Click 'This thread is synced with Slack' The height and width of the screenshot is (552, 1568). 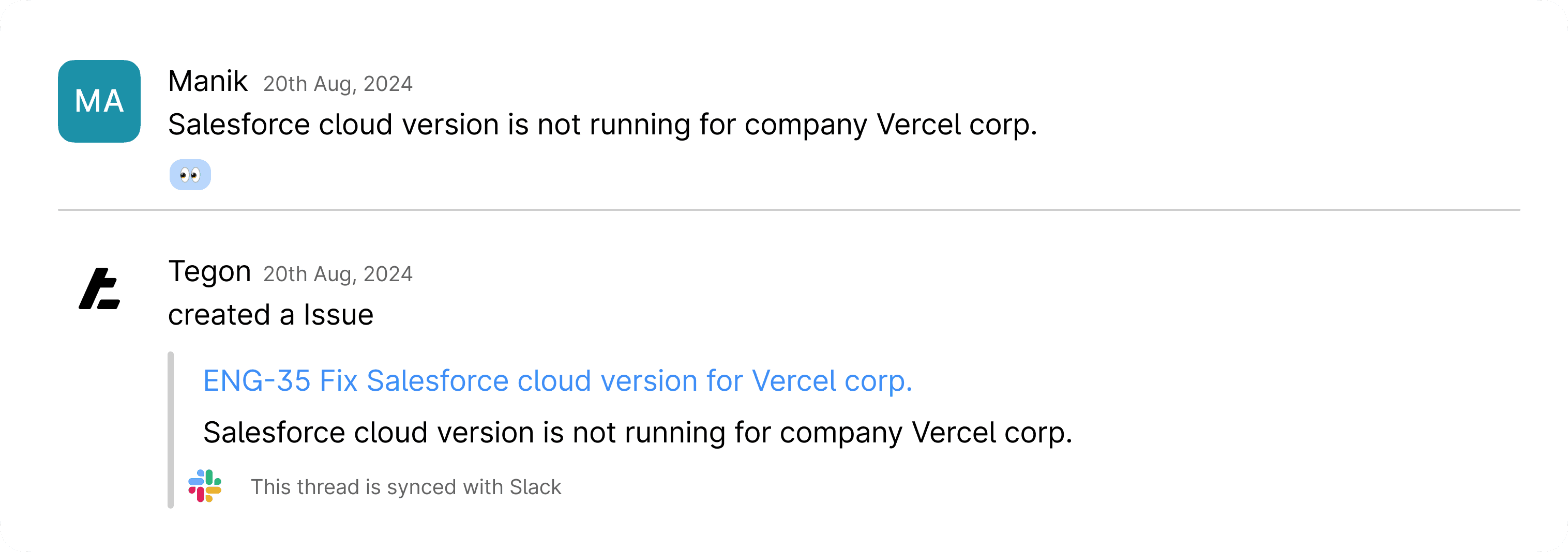406,487
